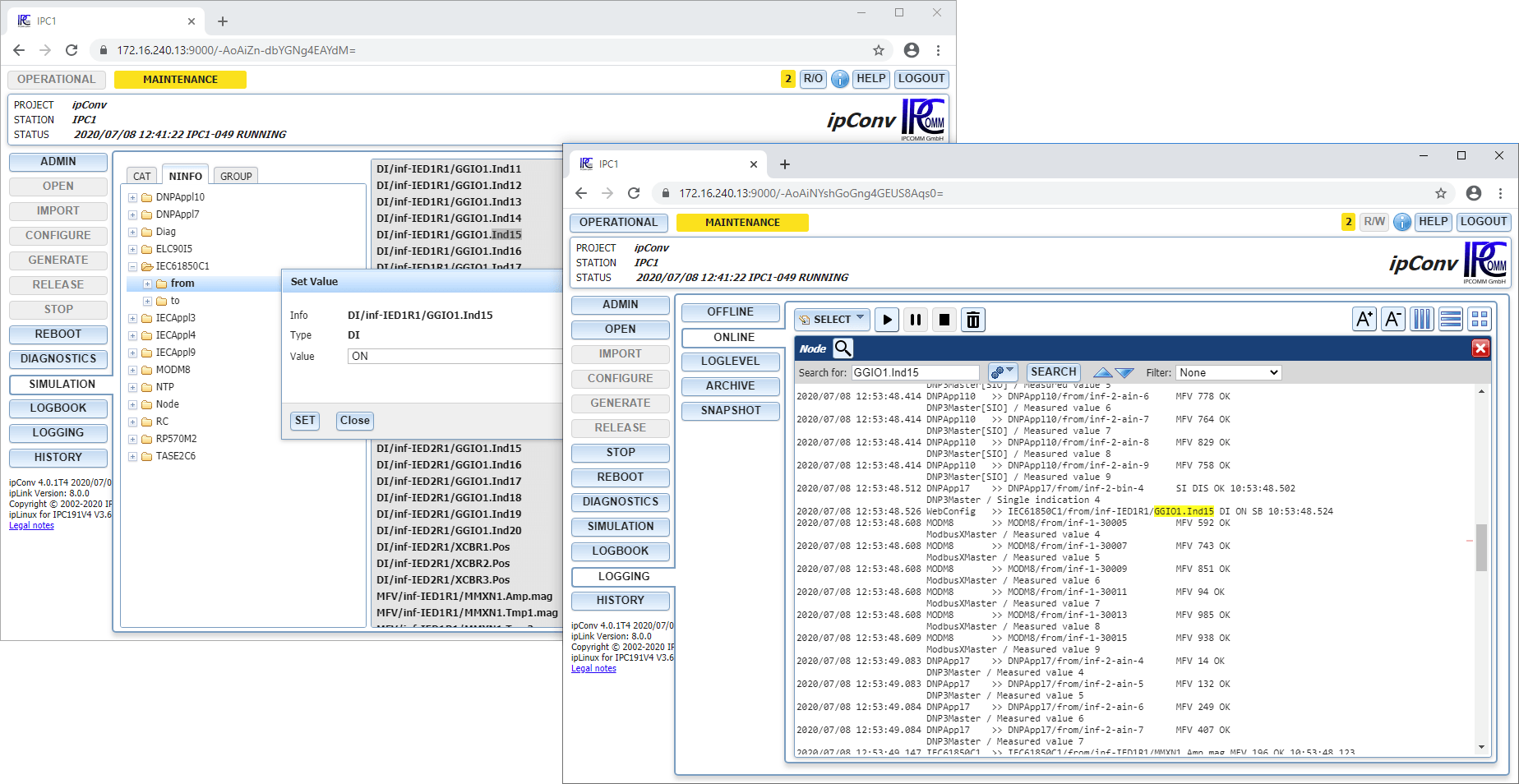Switch to the GROUP tab
Image resolution: width=1519 pixels, height=784 pixels.
(236, 176)
